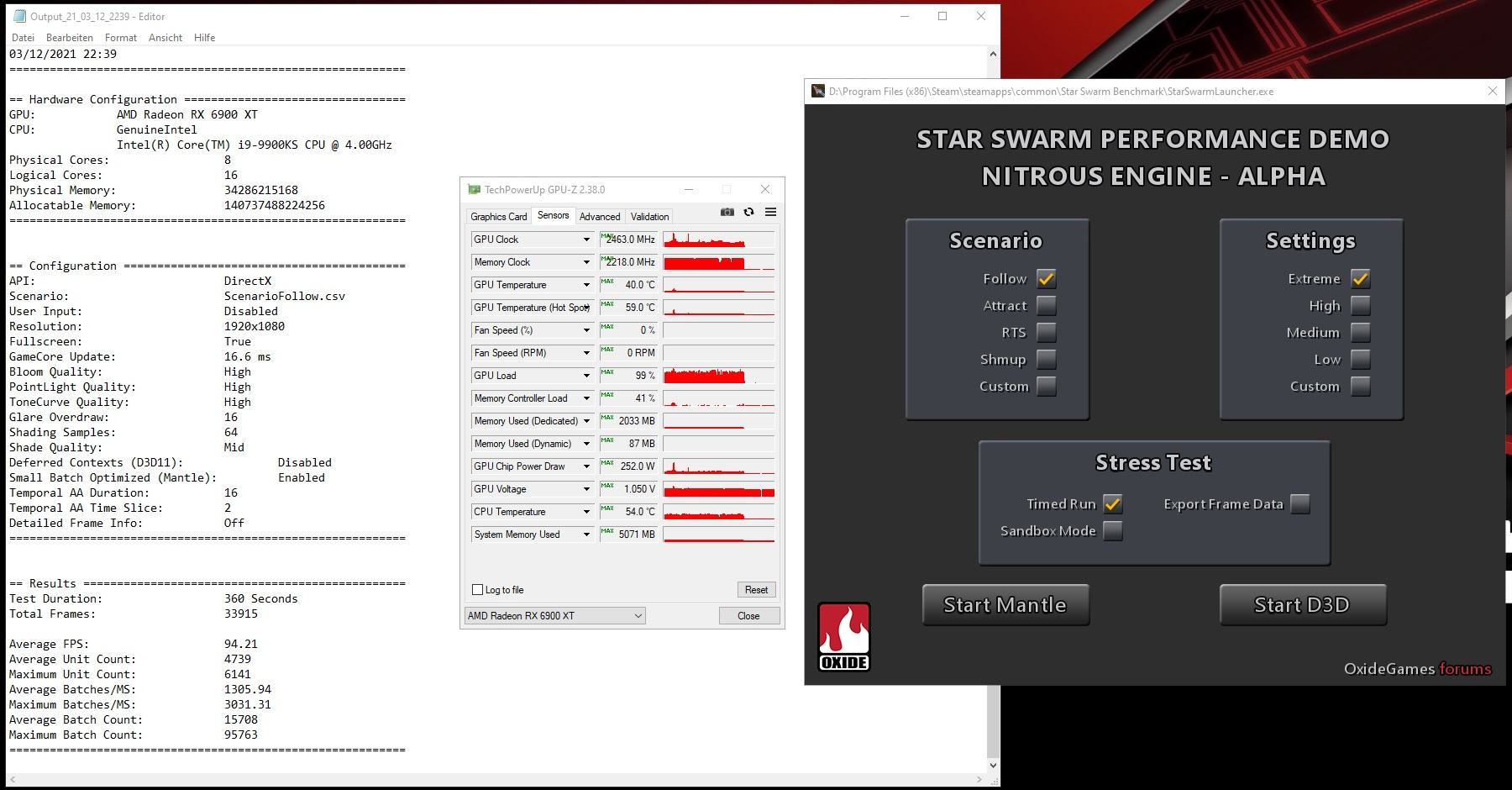Viewport: 1512px width, 790px height.
Task: Minimize the GPU-Z window
Action: click(688, 189)
